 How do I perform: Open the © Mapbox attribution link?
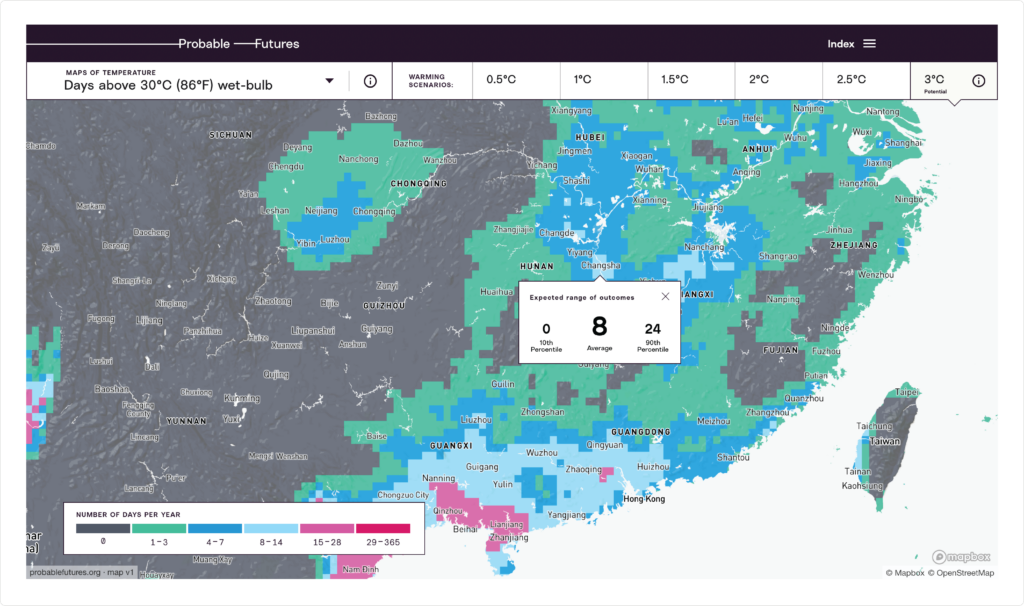point(905,573)
